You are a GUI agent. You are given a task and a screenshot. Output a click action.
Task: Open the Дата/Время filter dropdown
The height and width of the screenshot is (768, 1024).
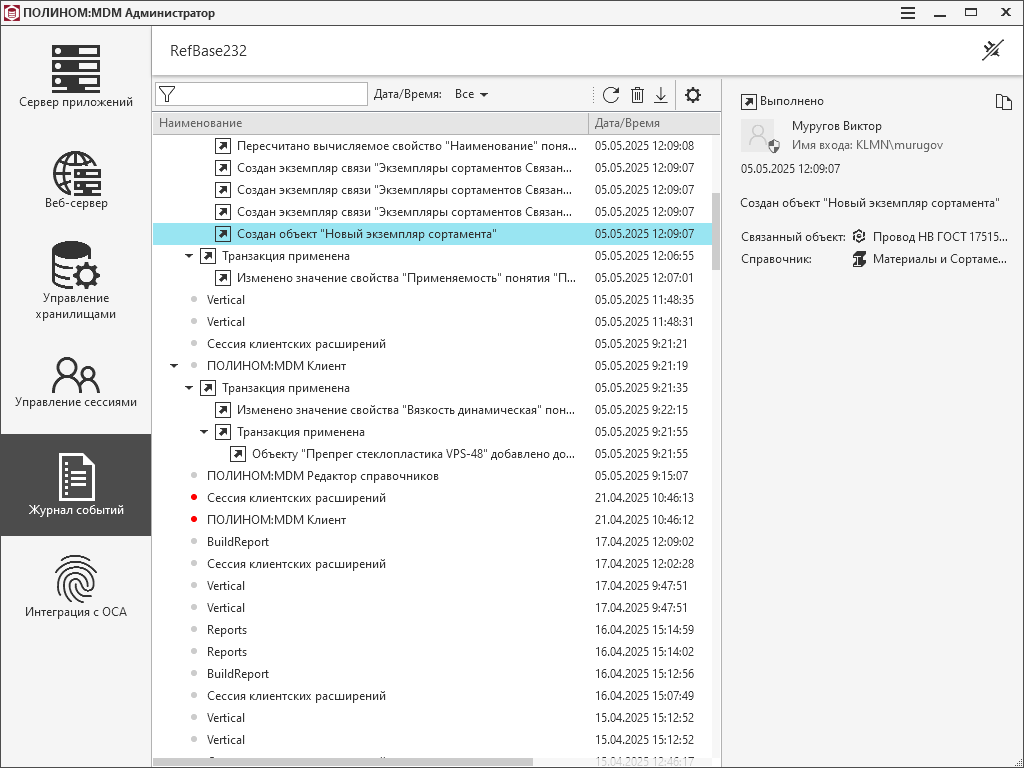click(x=471, y=94)
